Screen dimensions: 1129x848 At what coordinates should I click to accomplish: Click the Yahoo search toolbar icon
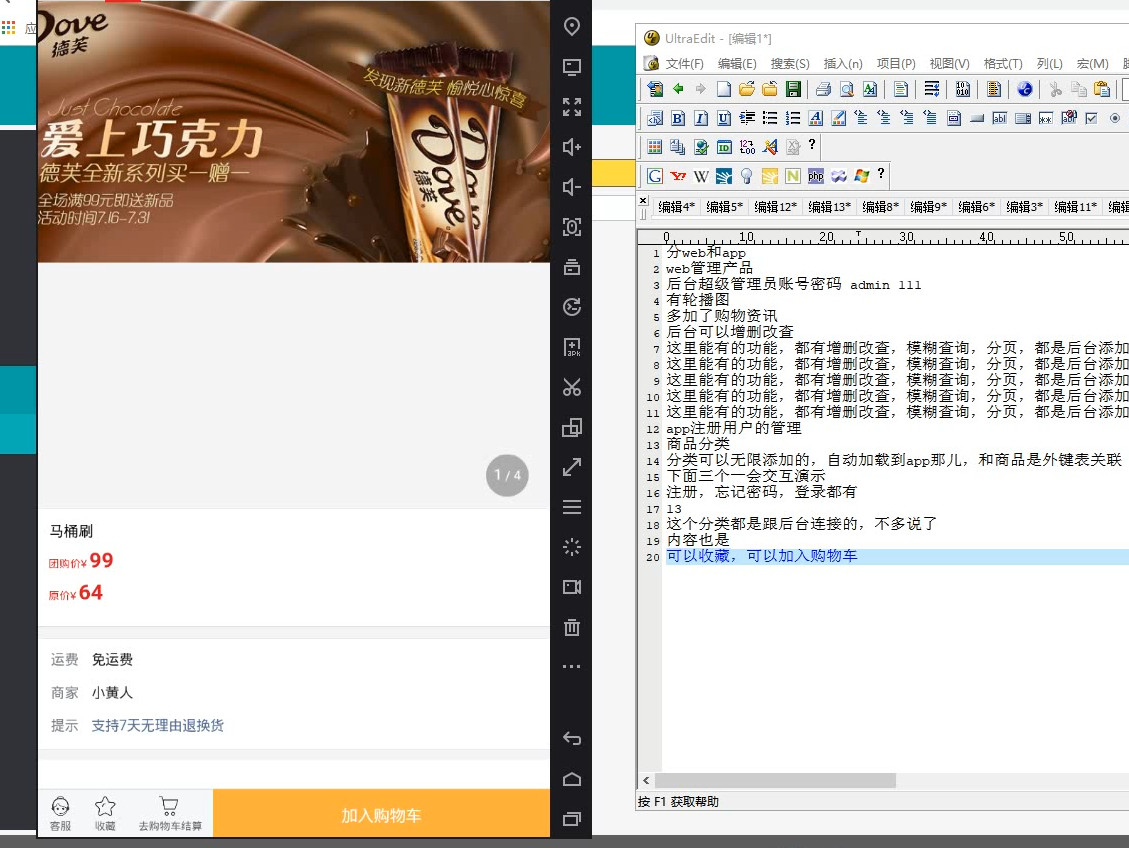tap(678, 176)
